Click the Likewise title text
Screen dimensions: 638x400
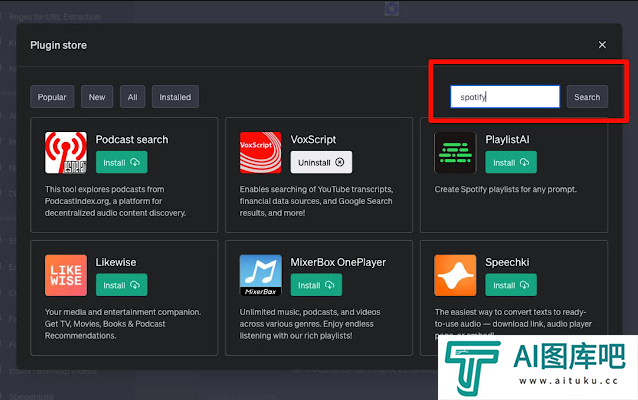(116, 262)
